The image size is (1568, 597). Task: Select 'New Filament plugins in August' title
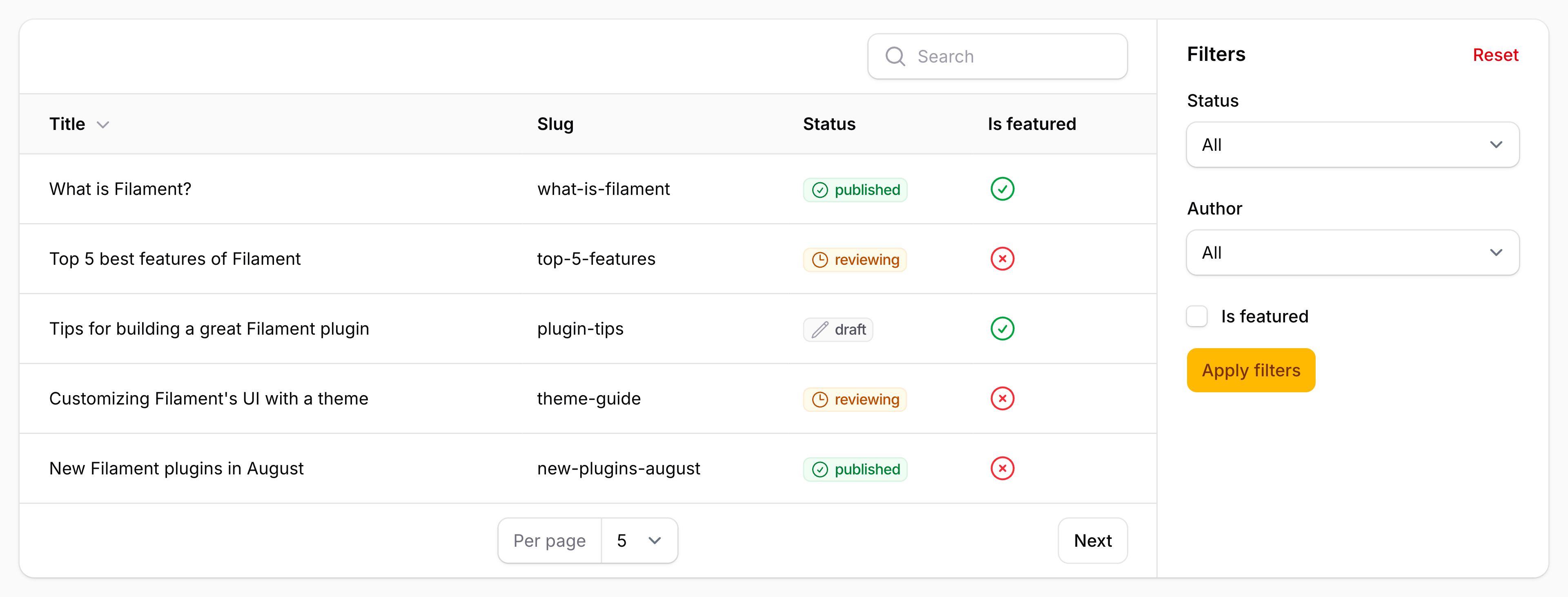tap(176, 468)
